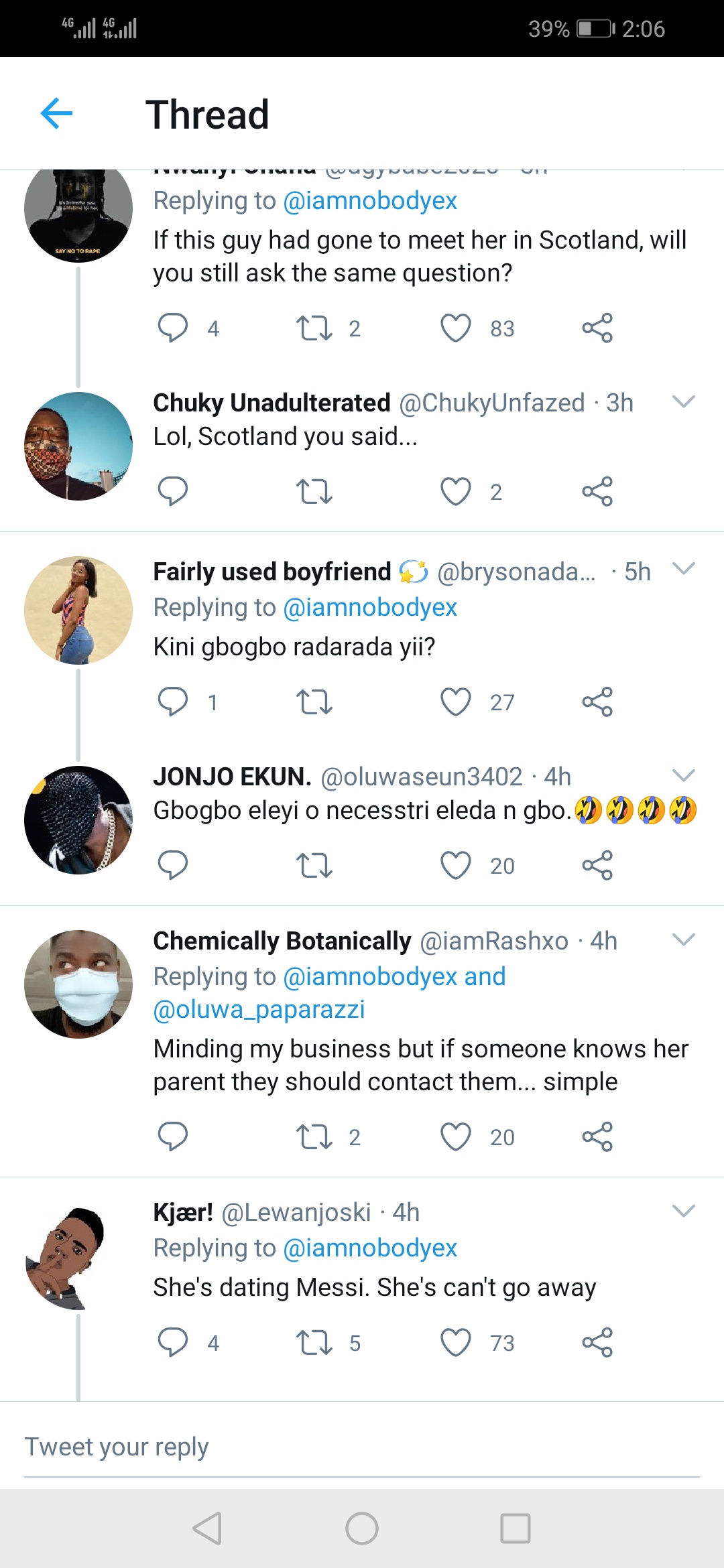View Chemically Botanically's avatar

click(78, 984)
